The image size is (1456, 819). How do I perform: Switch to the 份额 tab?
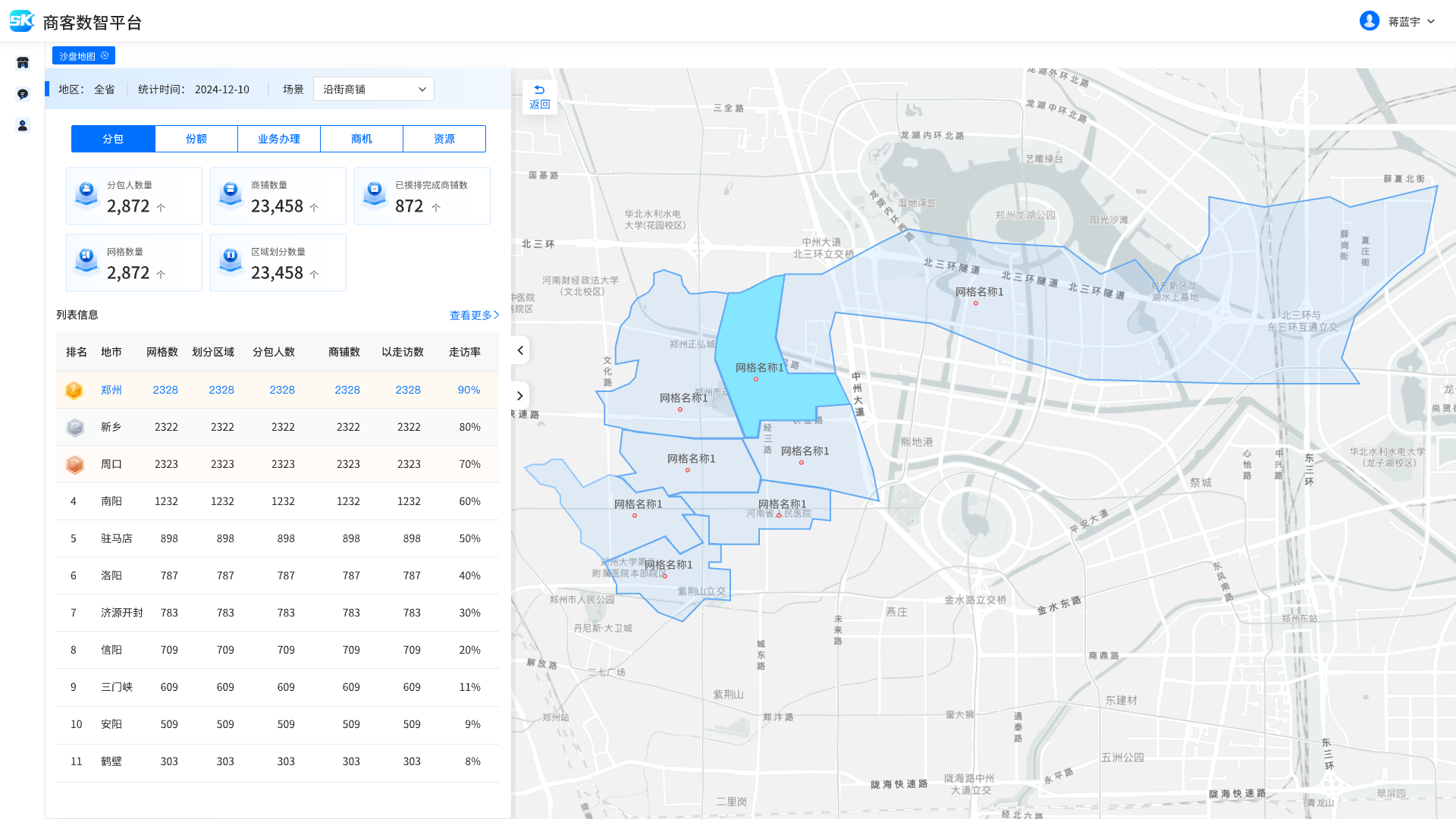click(x=196, y=139)
